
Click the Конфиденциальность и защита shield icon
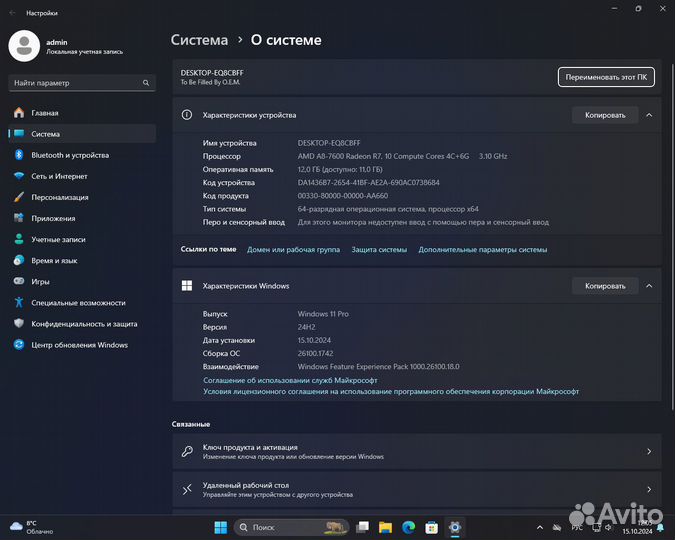pyautogui.click(x=19, y=323)
